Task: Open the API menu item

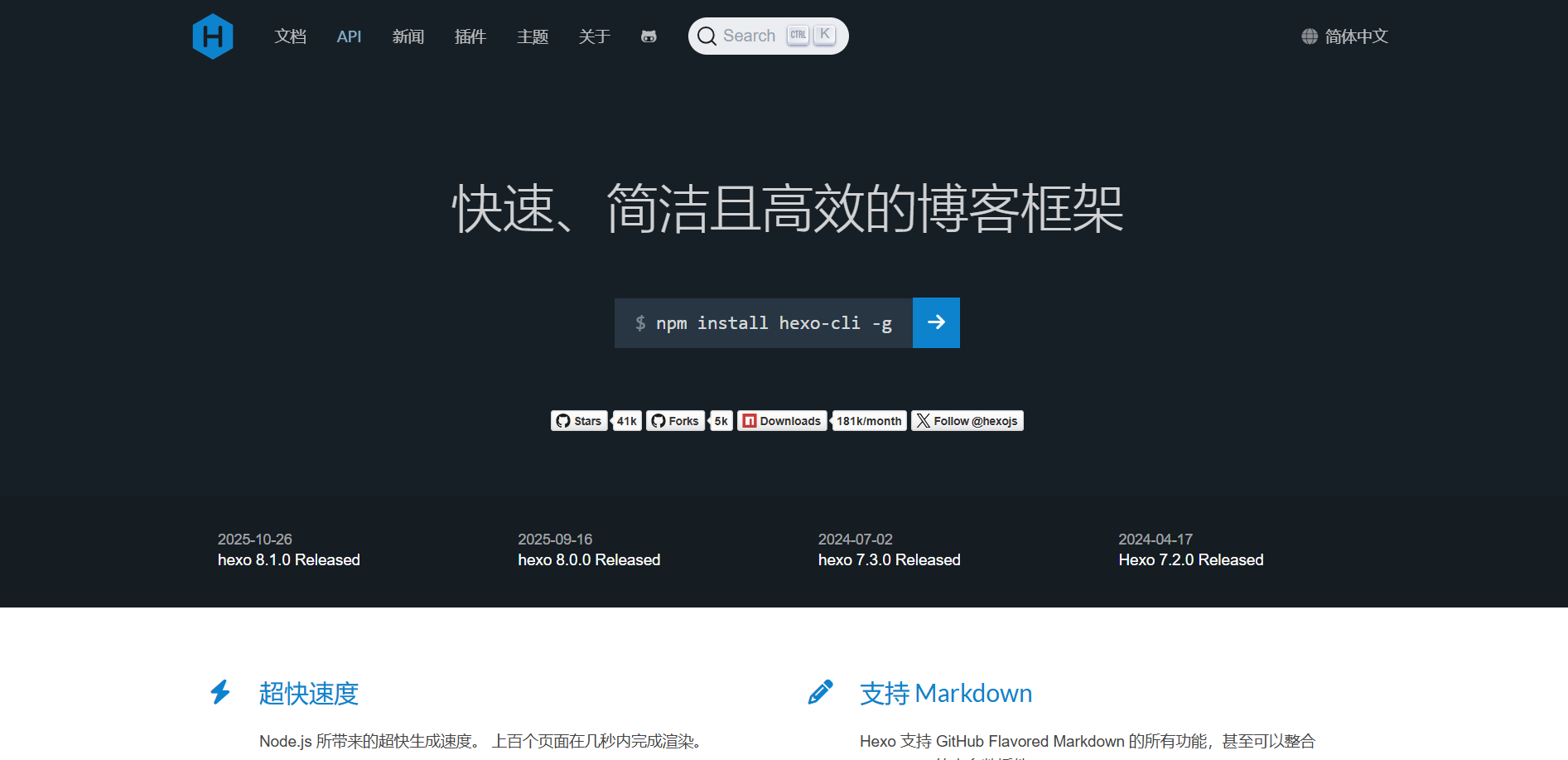Action: [349, 36]
